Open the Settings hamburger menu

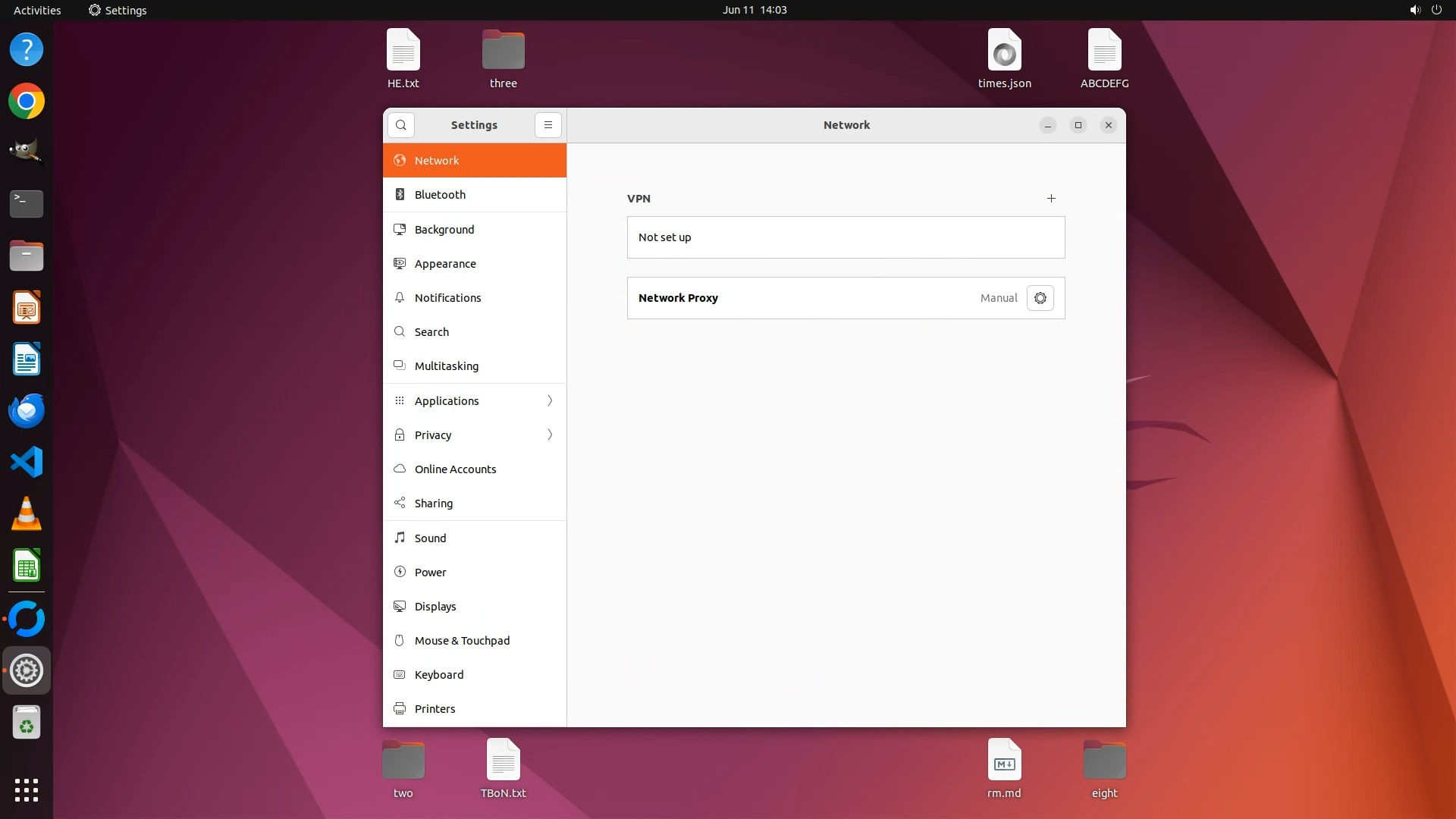[548, 125]
